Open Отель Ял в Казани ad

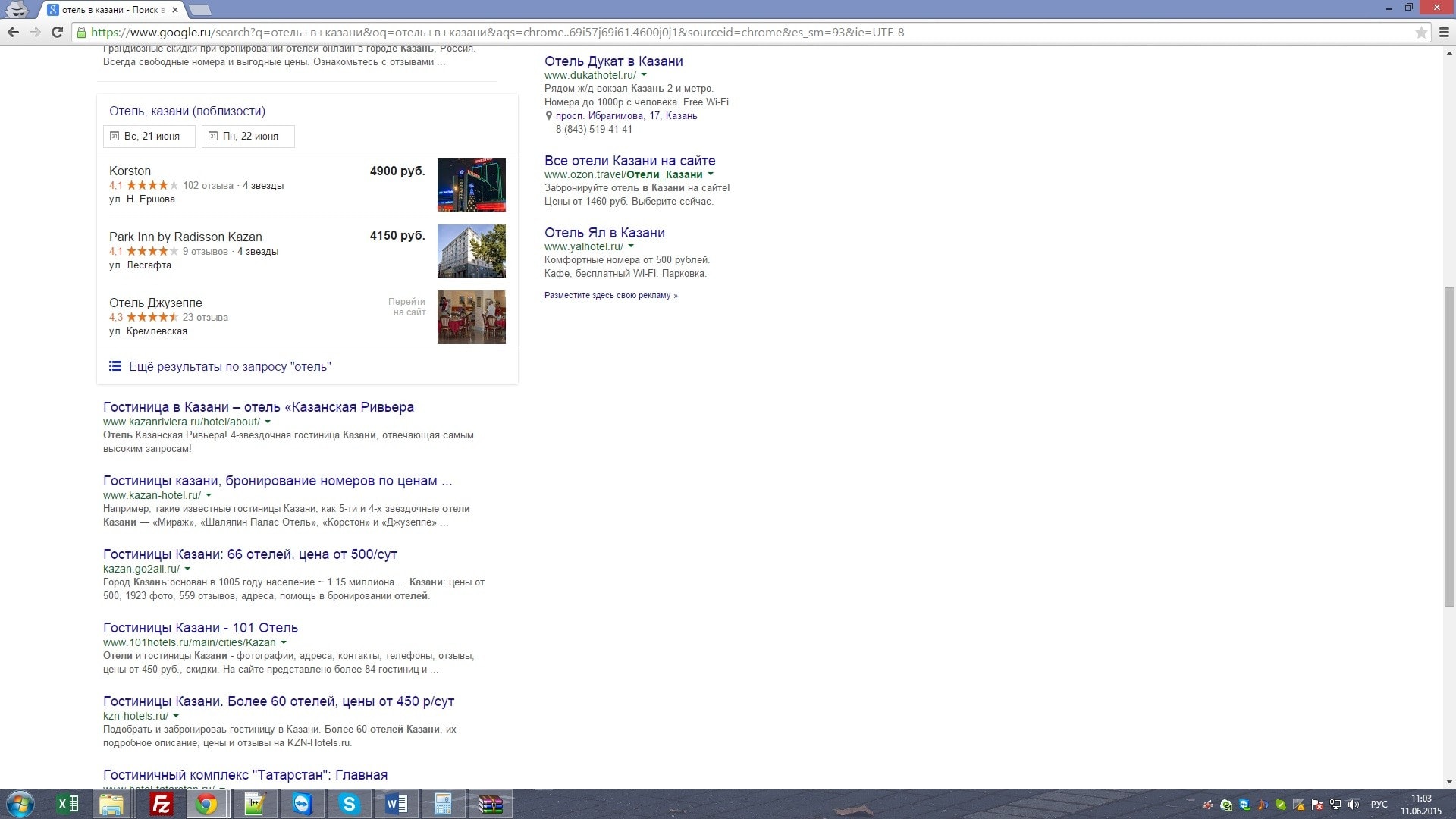[x=604, y=233]
